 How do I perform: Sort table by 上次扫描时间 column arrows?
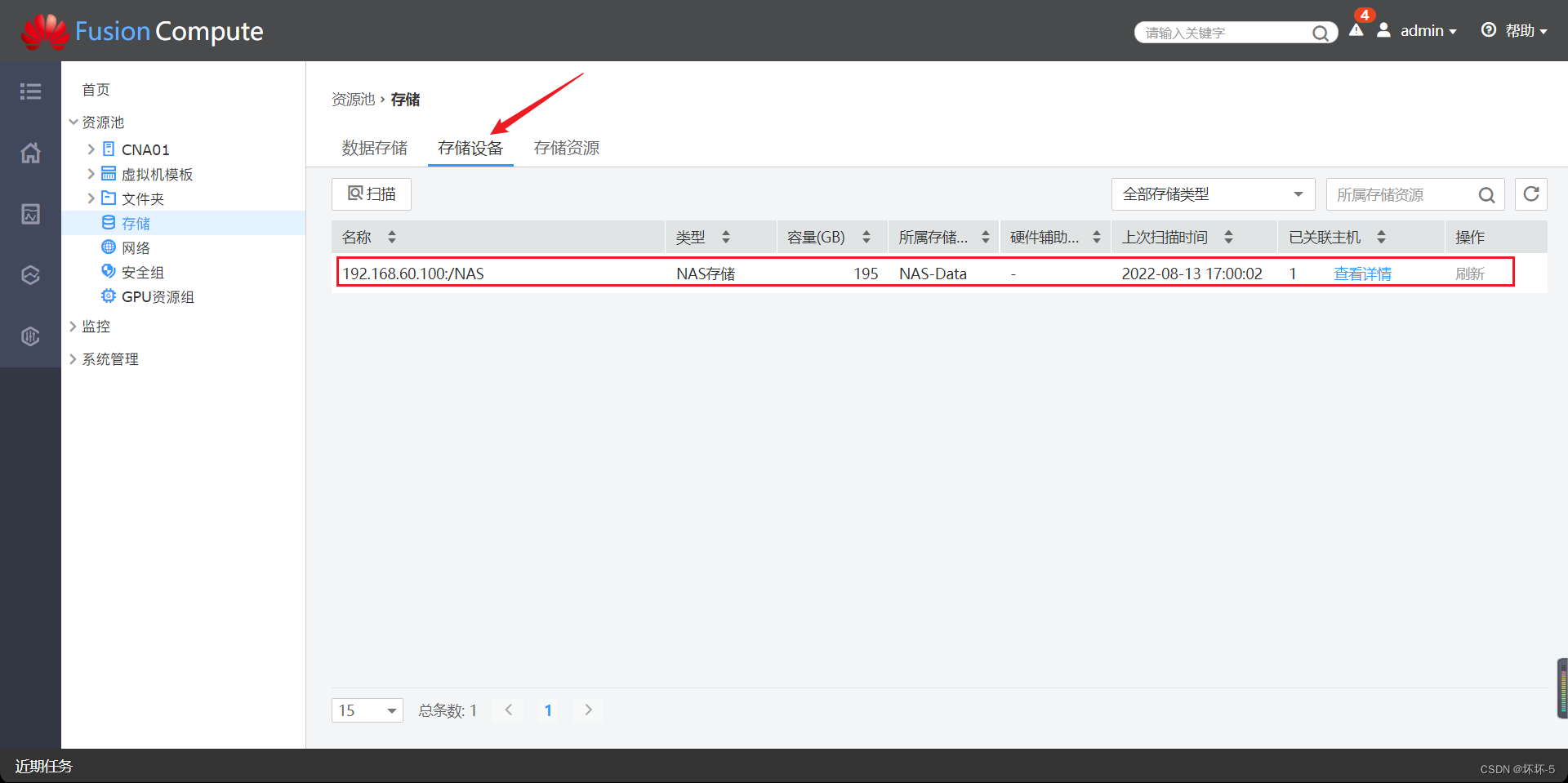[1228, 237]
